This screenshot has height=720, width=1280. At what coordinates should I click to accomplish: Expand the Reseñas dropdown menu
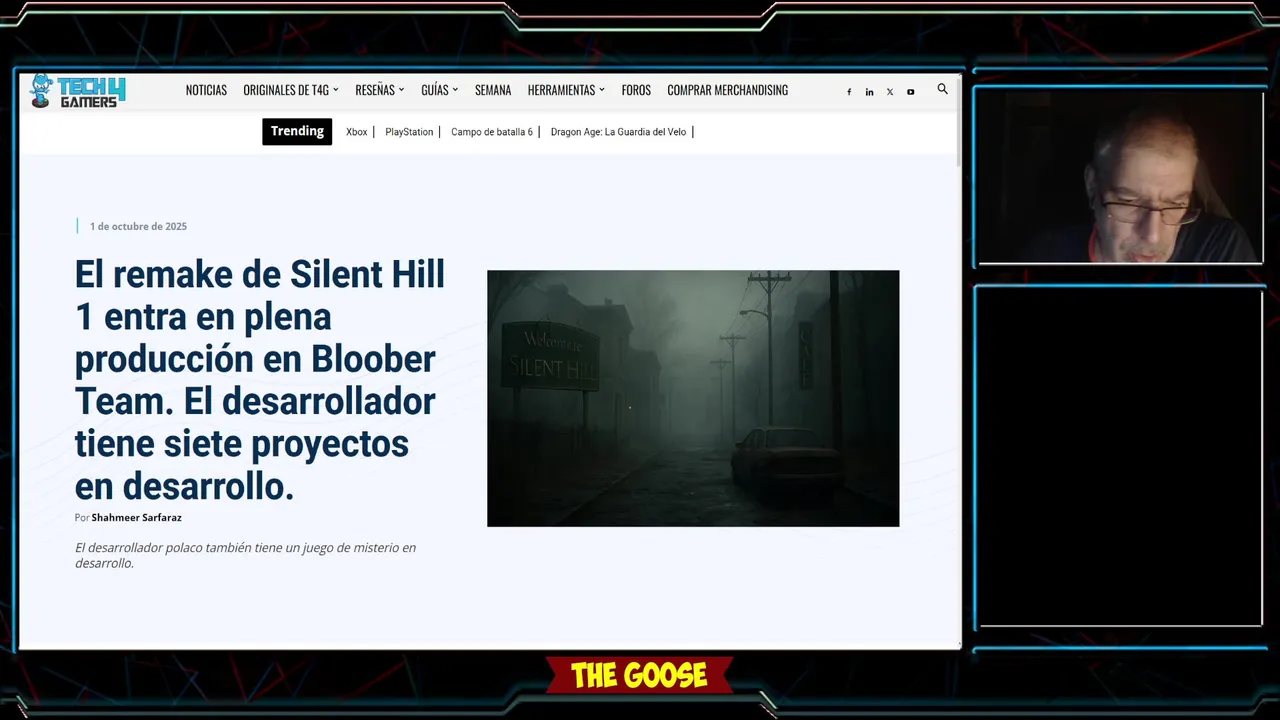[380, 90]
